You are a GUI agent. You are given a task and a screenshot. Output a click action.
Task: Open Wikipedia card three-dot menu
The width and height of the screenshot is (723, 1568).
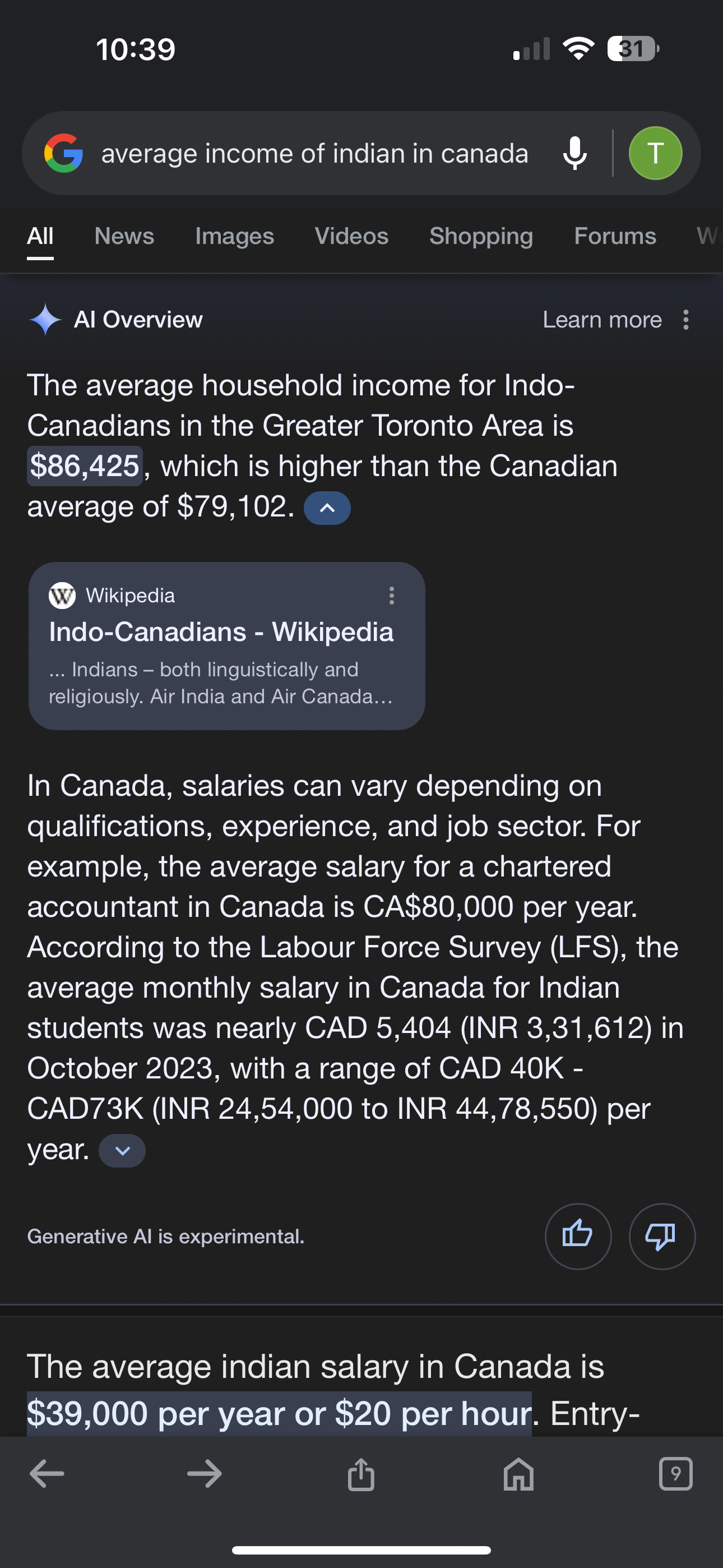click(x=391, y=596)
